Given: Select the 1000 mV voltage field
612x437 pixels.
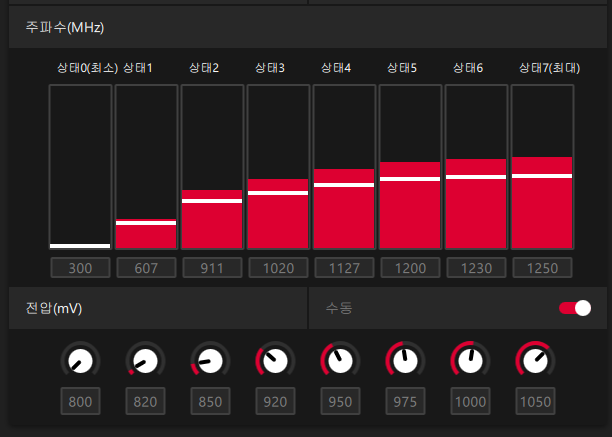Looking at the screenshot, I should [x=470, y=401].
